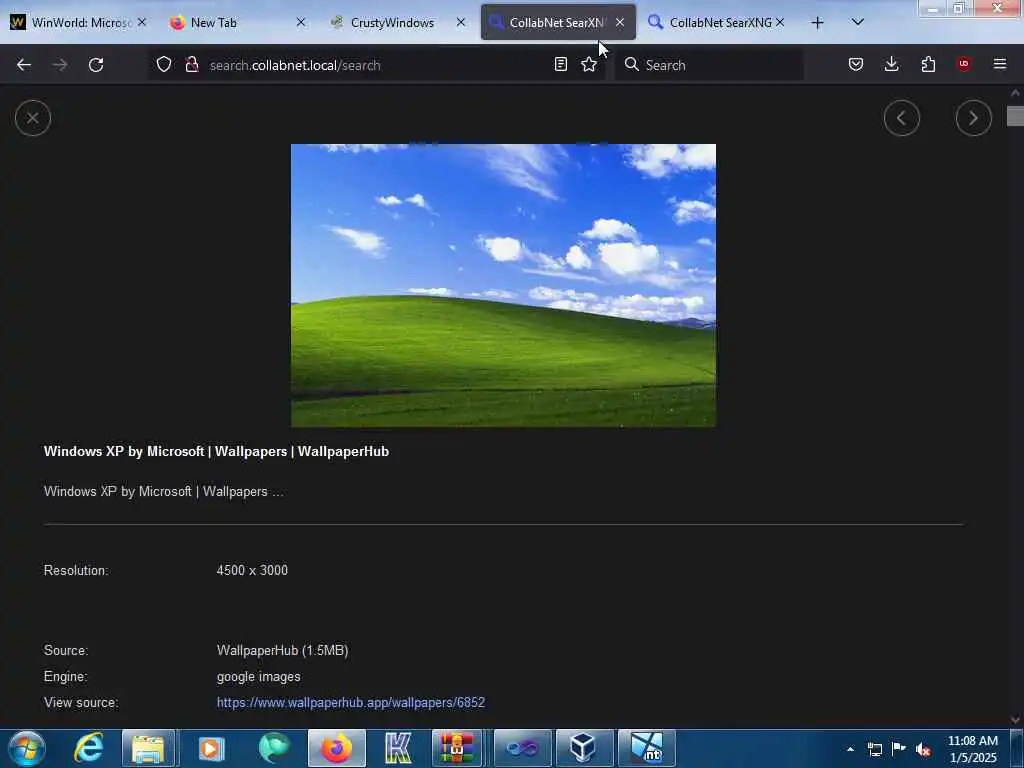Show previous image result arrow
This screenshot has height=768, width=1024.
(x=901, y=118)
